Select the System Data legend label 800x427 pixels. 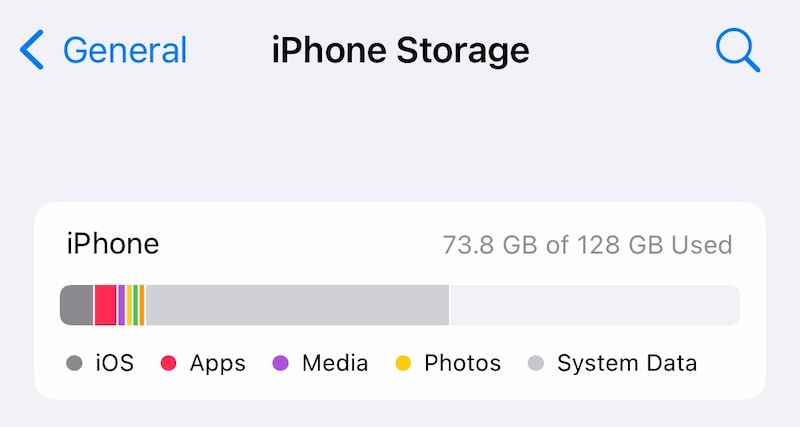627,364
